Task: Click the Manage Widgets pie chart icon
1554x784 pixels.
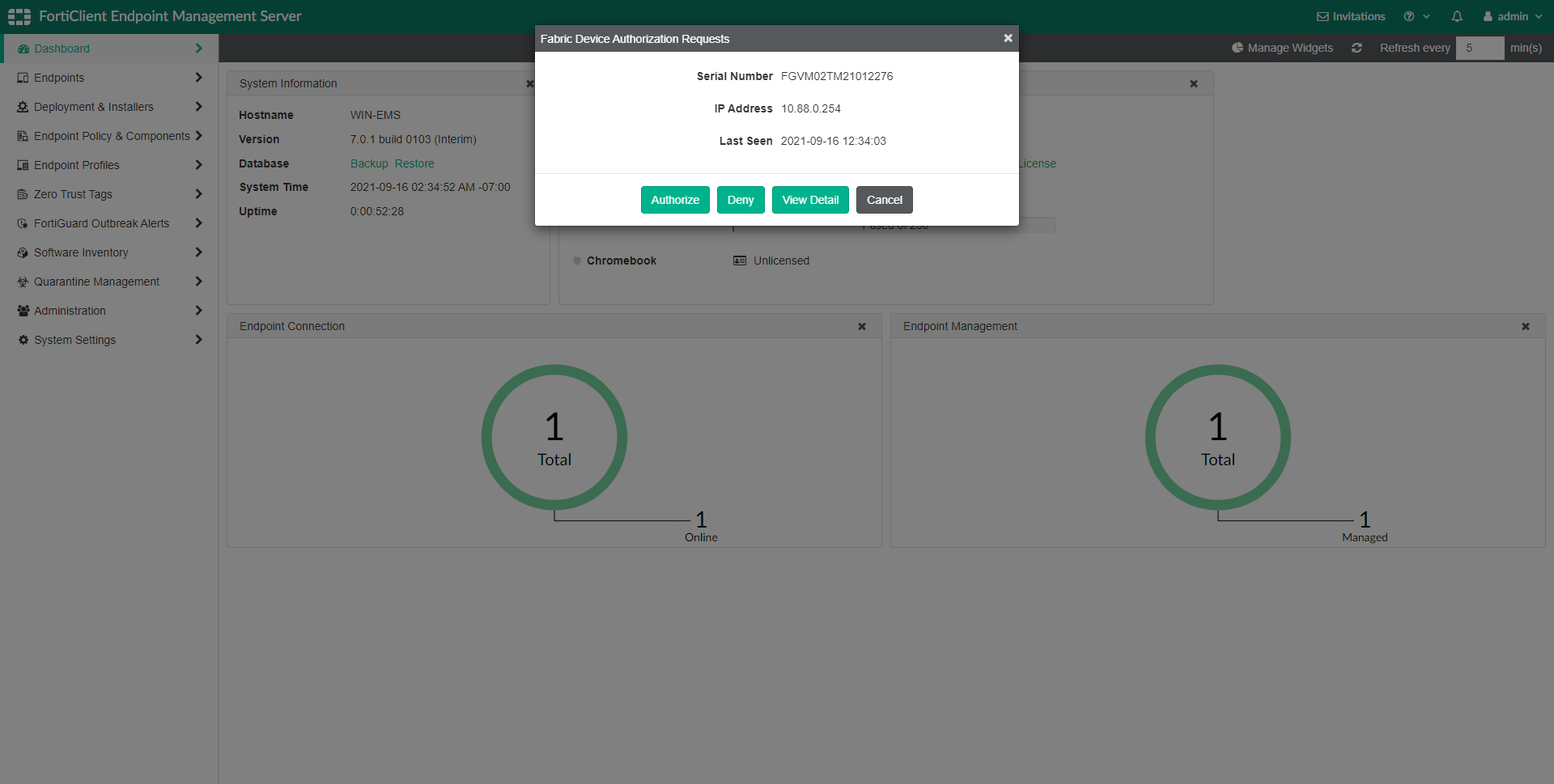Action: [x=1238, y=48]
